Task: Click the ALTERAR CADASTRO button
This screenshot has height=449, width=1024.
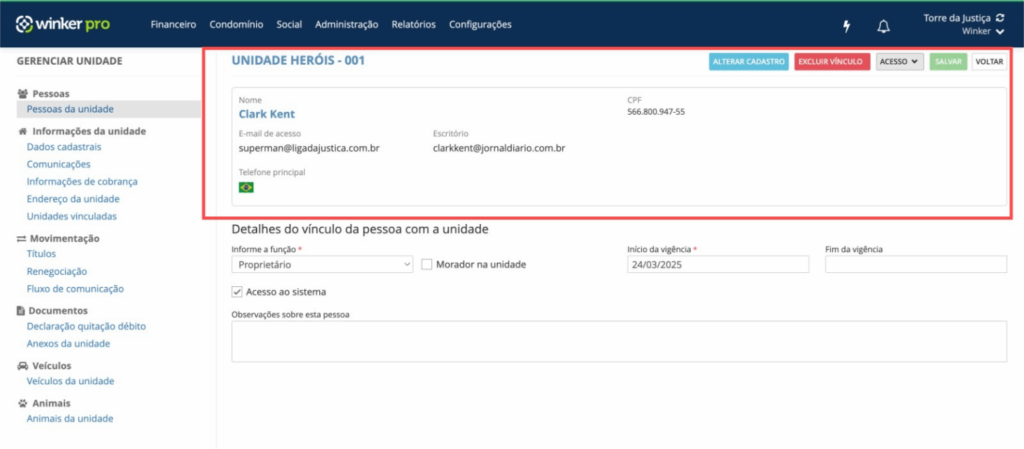Action: pyautogui.click(x=749, y=61)
